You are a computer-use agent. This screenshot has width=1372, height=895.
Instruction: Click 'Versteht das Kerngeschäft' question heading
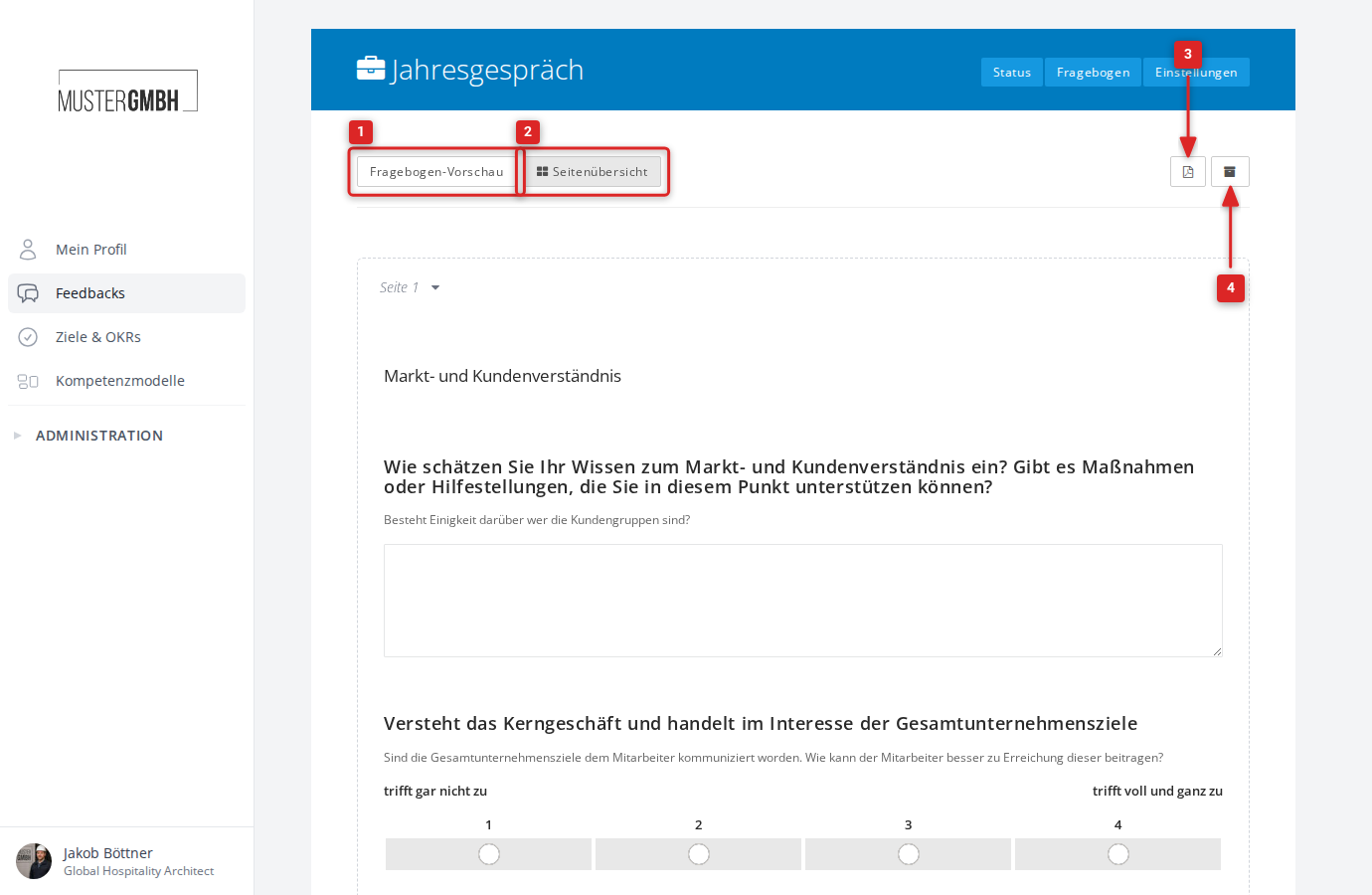tap(761, 724)
